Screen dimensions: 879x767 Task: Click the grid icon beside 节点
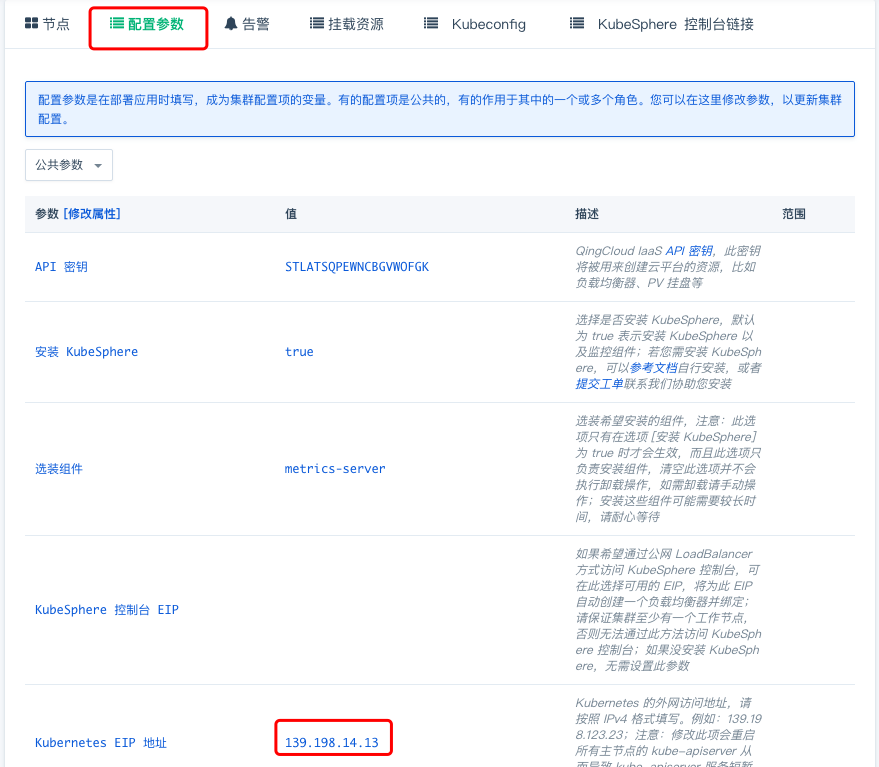pyautogui.click(x=31, y=24)
